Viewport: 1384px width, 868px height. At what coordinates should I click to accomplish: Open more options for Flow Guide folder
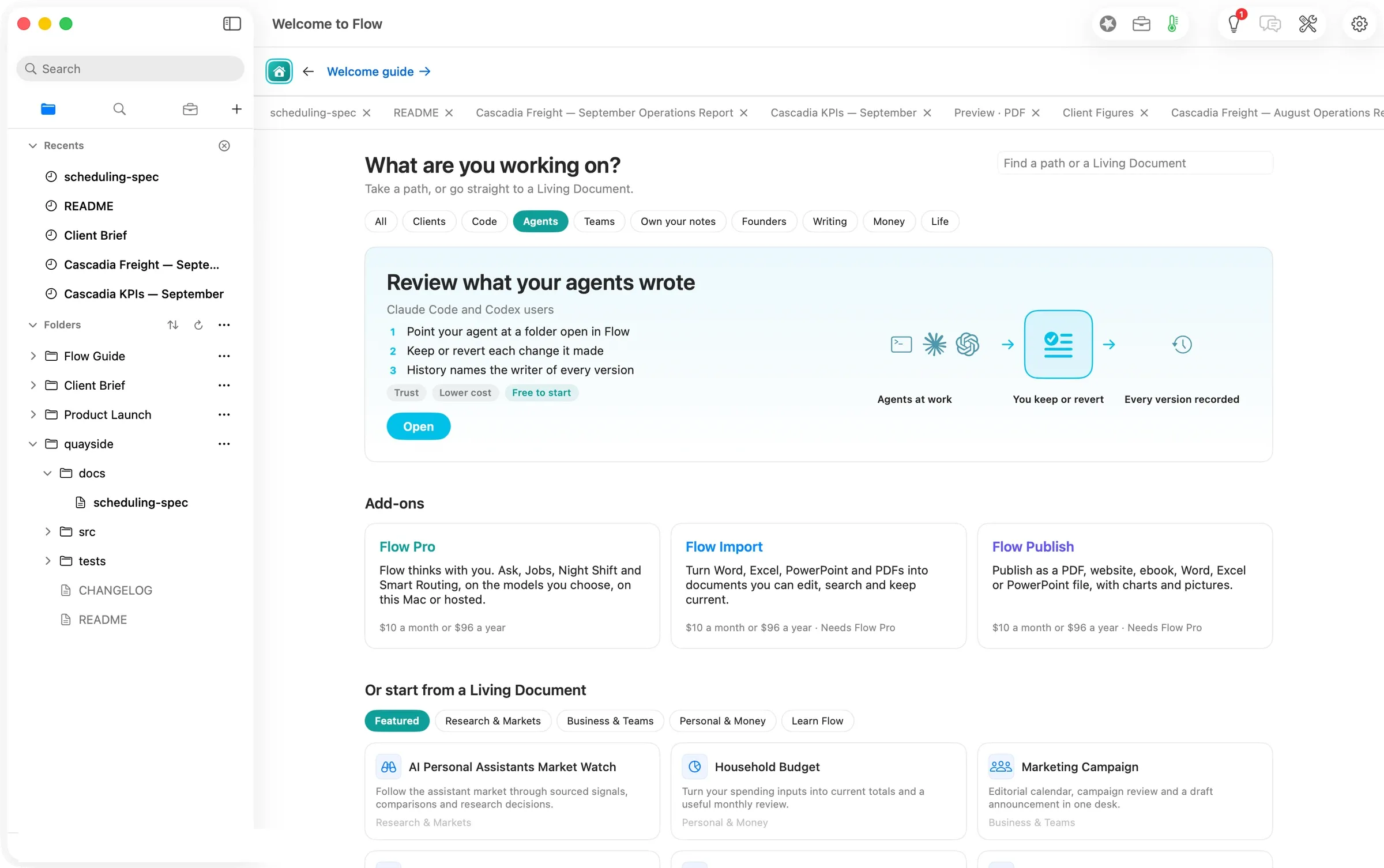(224, 356)
